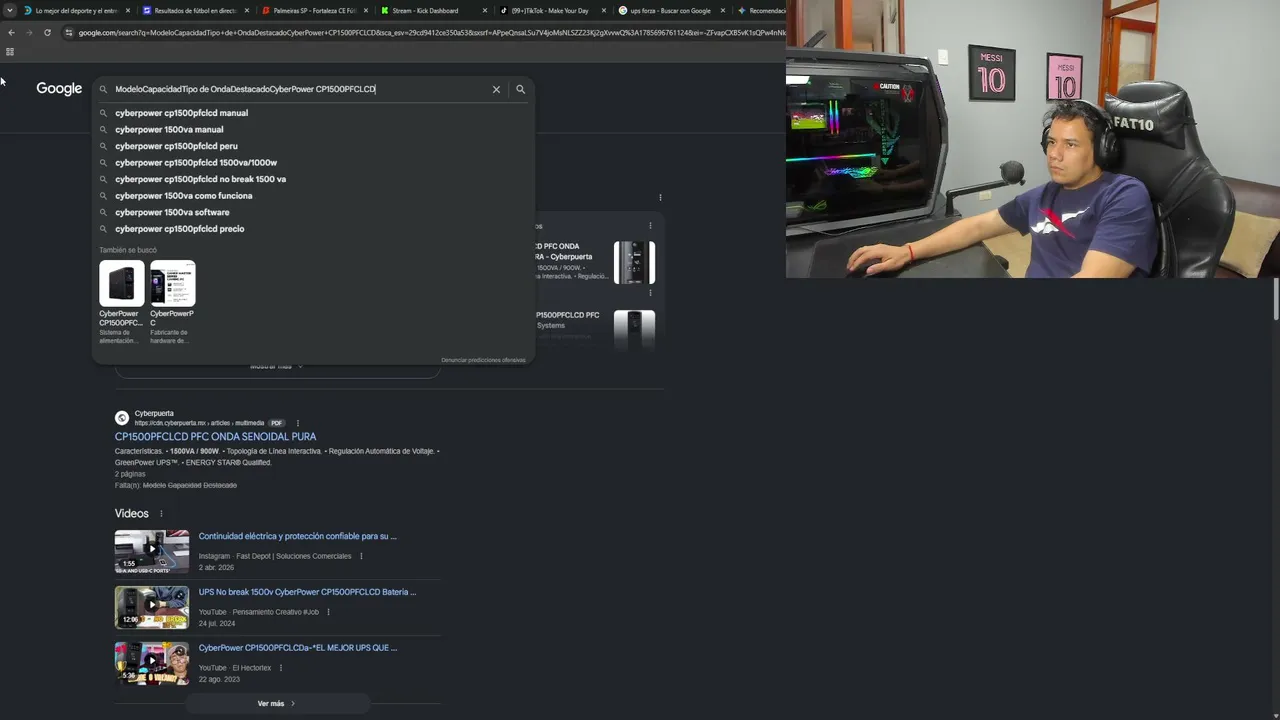The height and width of the screenshot is (720, 1280).
Task: Reload the page with the refresh icon
Action: (x=47, y=32)
